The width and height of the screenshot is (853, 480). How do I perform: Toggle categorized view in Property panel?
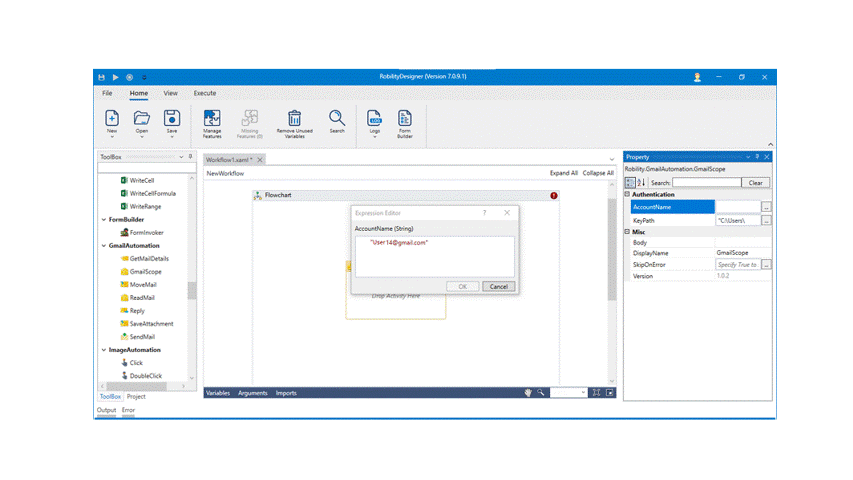coord(630,183)
